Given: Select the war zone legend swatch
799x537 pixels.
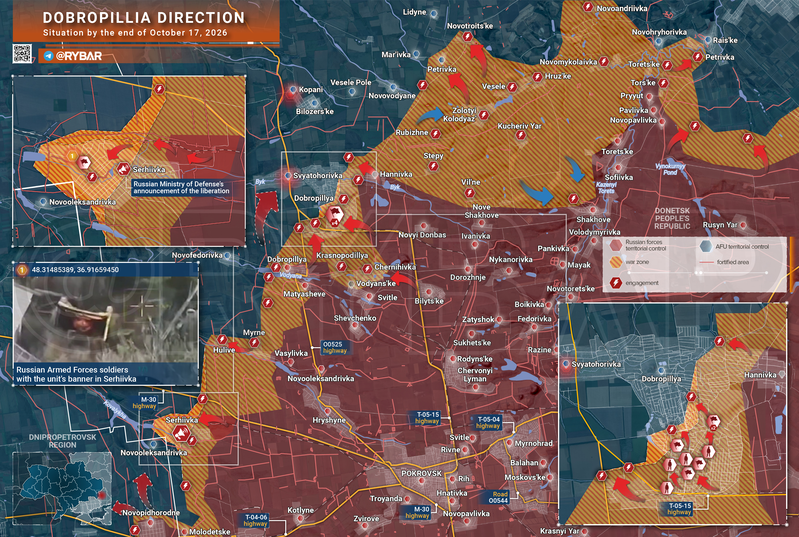Looking at the screenshot, I should tap(616, 262).
